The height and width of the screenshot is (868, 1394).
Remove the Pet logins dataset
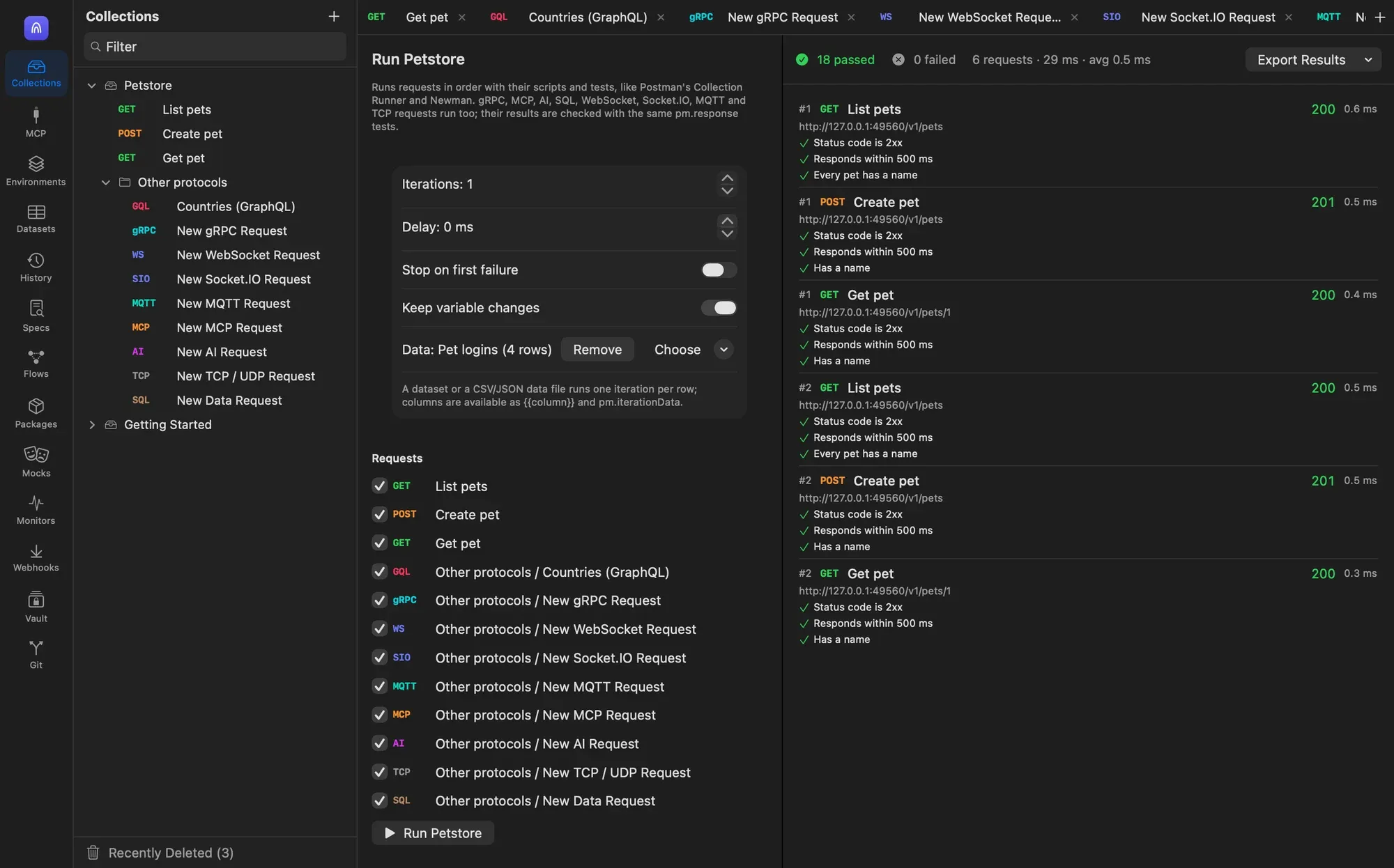click(x=597, y=350)
